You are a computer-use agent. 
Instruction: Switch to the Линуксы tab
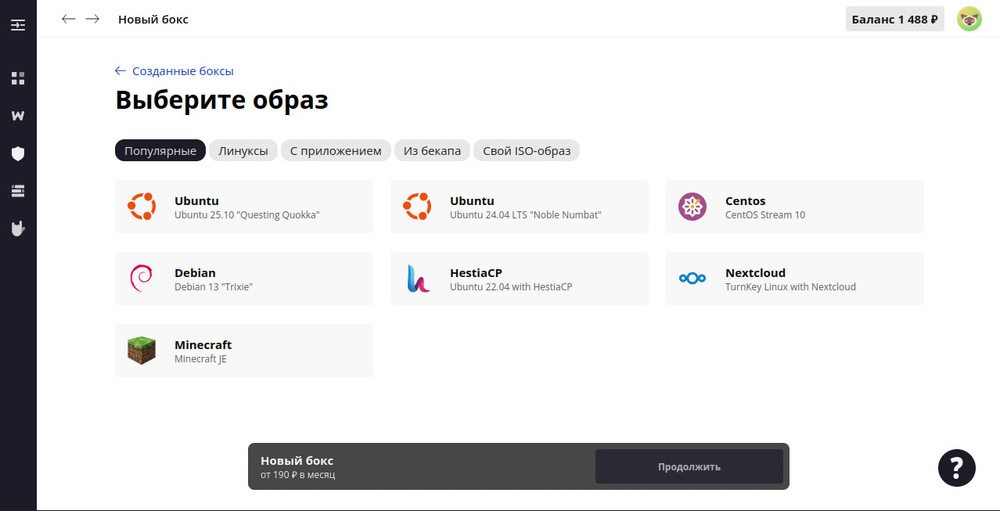(x=243, y=151)
